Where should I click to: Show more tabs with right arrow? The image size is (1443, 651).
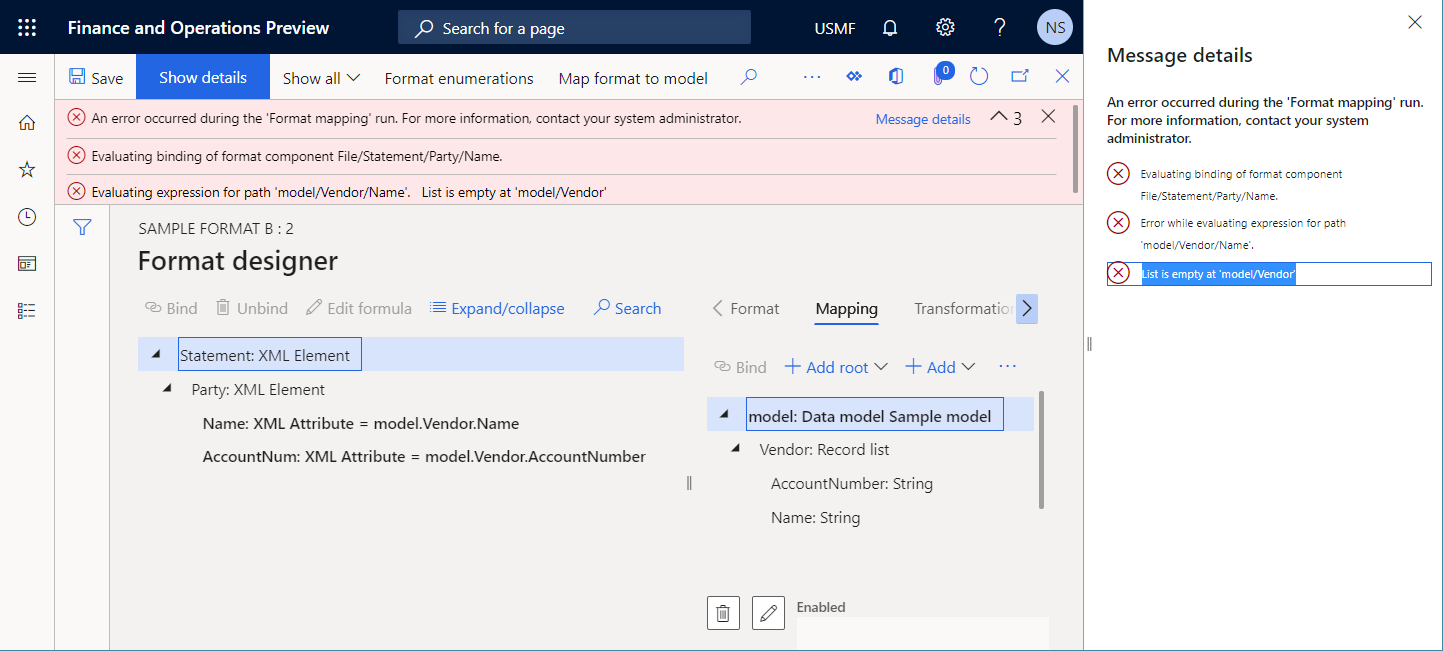coord(1027,308)
